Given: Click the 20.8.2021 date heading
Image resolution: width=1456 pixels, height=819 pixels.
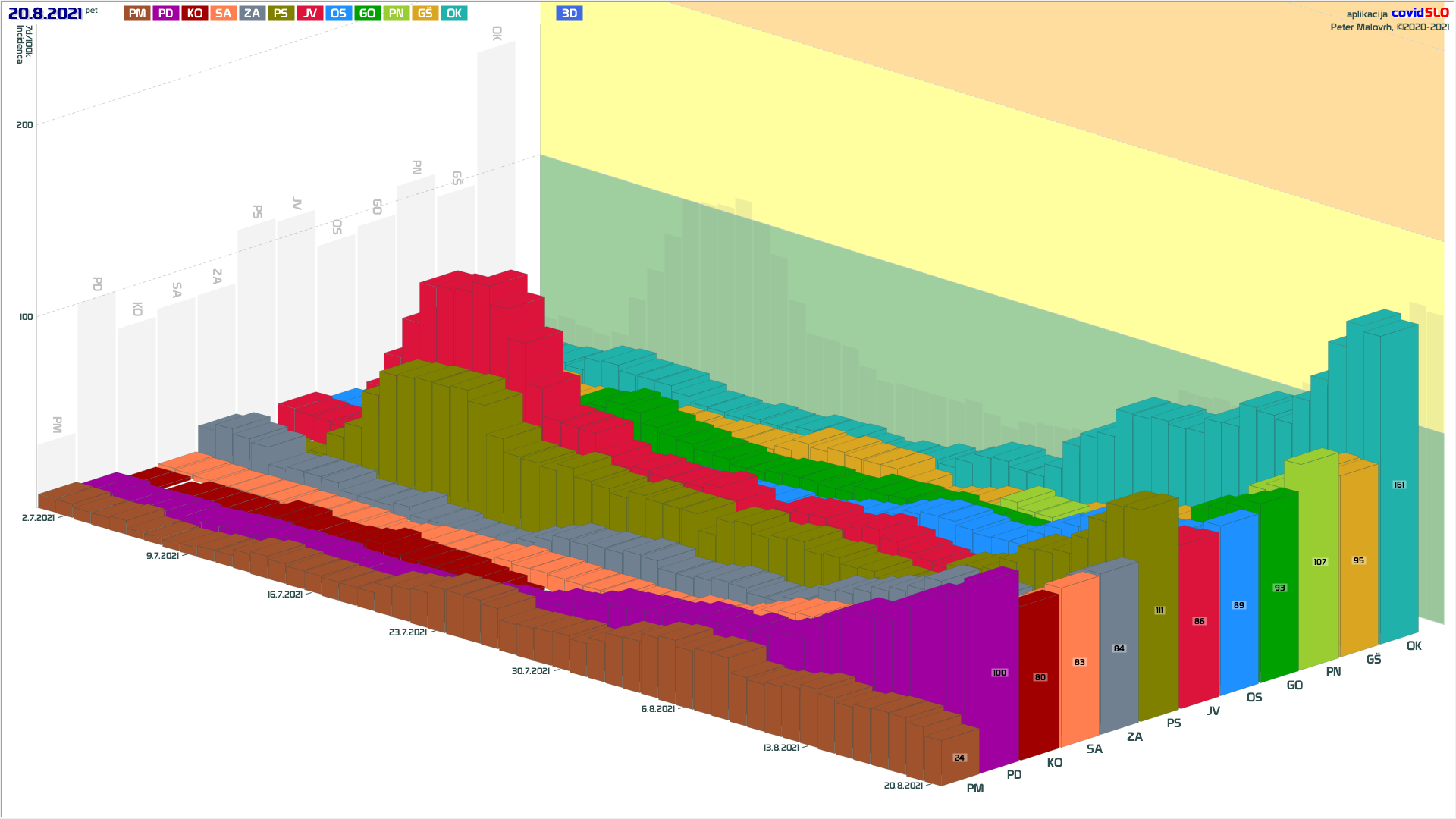Looking at the screenshot, I should point(45,14).
